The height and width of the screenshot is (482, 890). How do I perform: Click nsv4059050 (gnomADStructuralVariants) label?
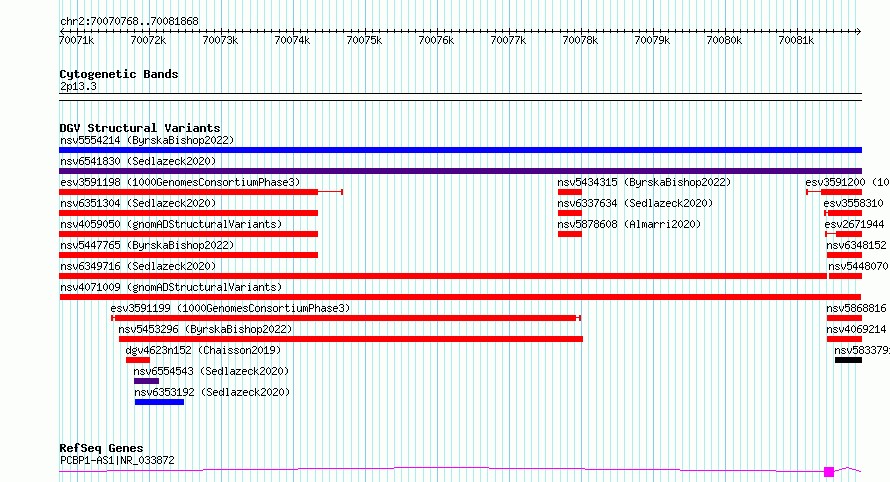pyautogui.click(x=171, y=224)
